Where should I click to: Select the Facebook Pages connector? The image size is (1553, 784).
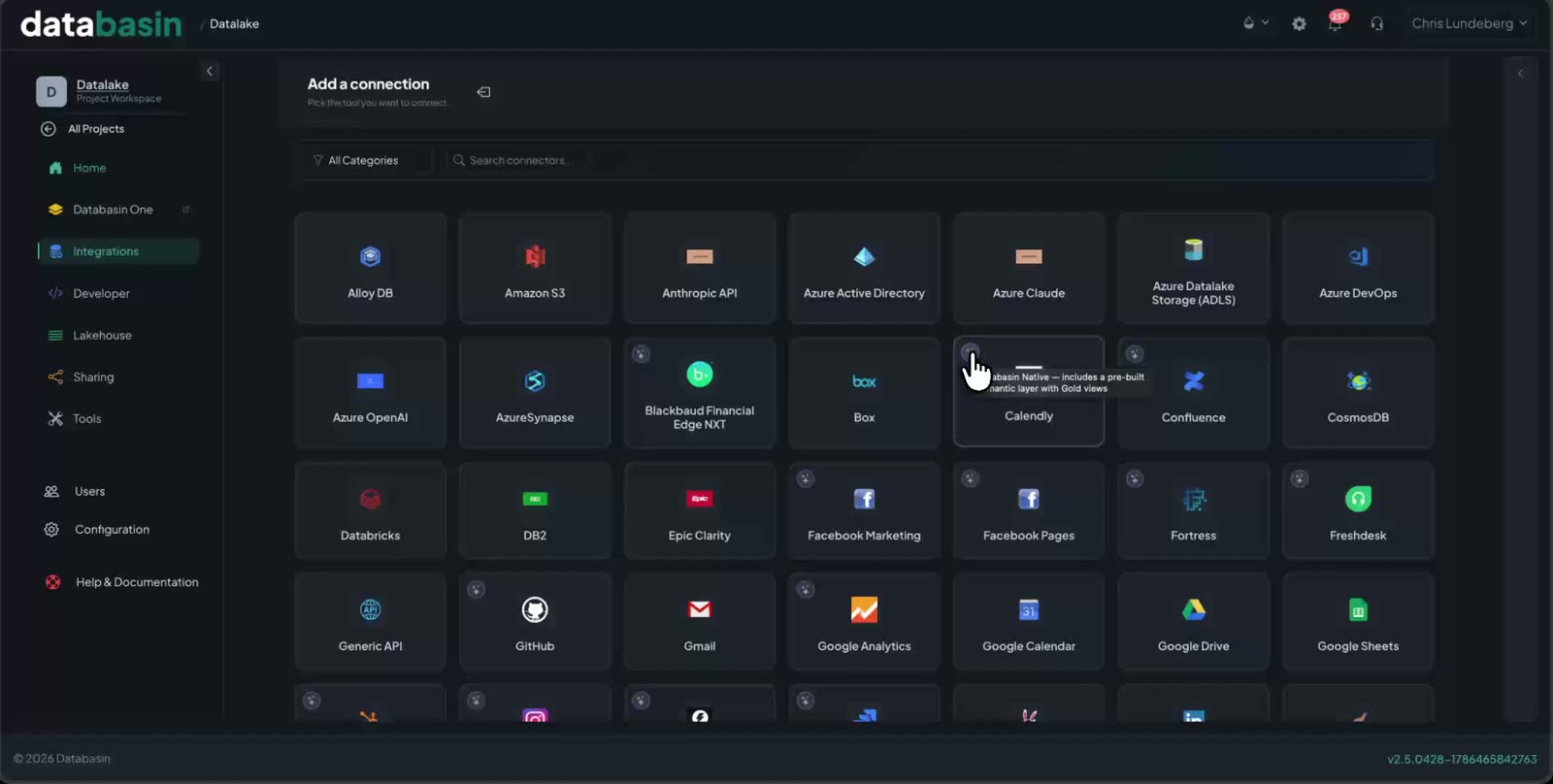[x=1029, y=510]
